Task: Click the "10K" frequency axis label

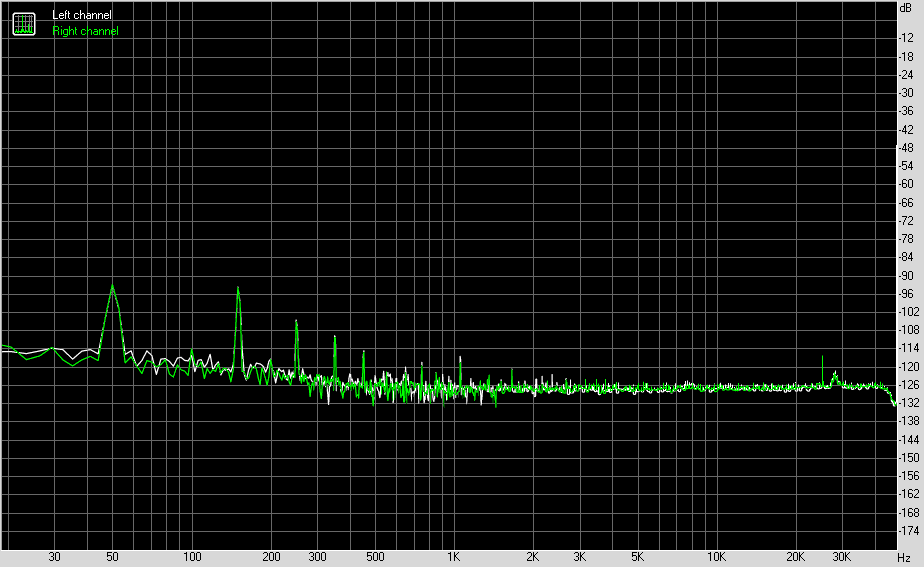Action: (717, 557)
